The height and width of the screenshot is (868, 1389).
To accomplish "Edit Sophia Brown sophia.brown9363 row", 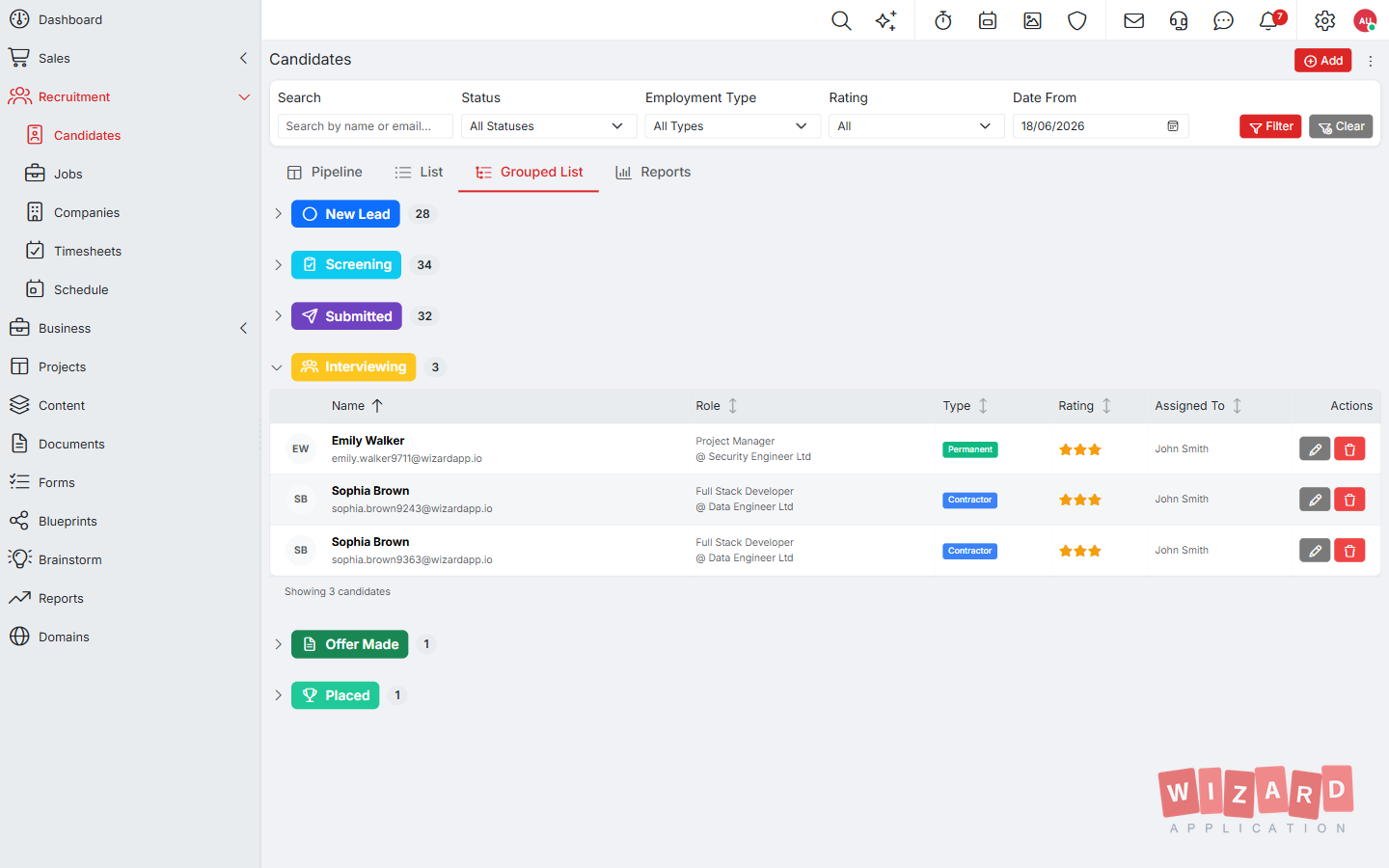I will coord(1315,551).
